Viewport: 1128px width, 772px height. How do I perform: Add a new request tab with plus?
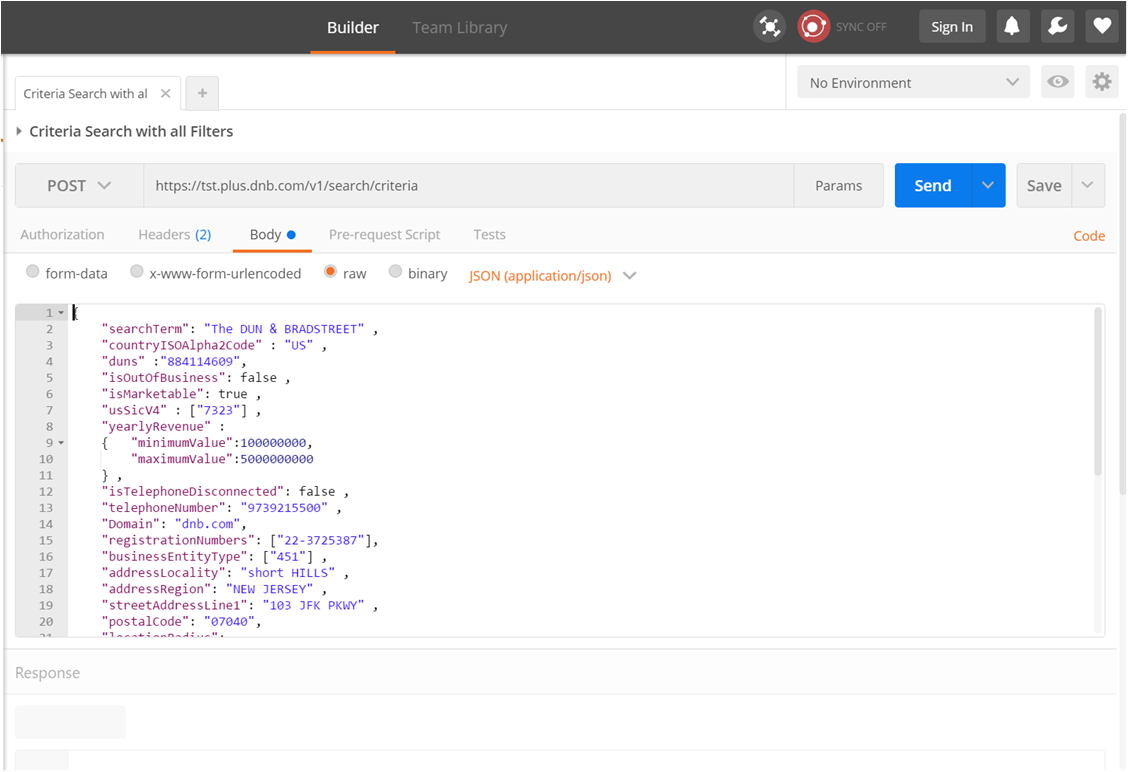202,94
